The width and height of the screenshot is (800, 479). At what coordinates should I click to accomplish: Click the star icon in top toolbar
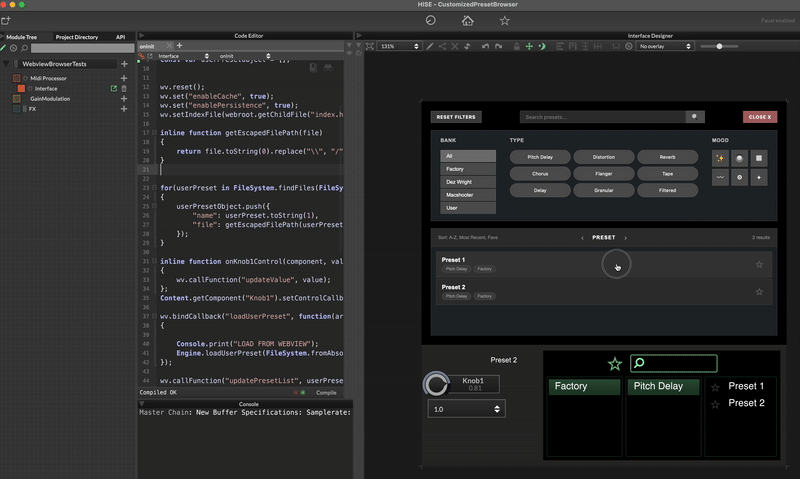[504, 20]
